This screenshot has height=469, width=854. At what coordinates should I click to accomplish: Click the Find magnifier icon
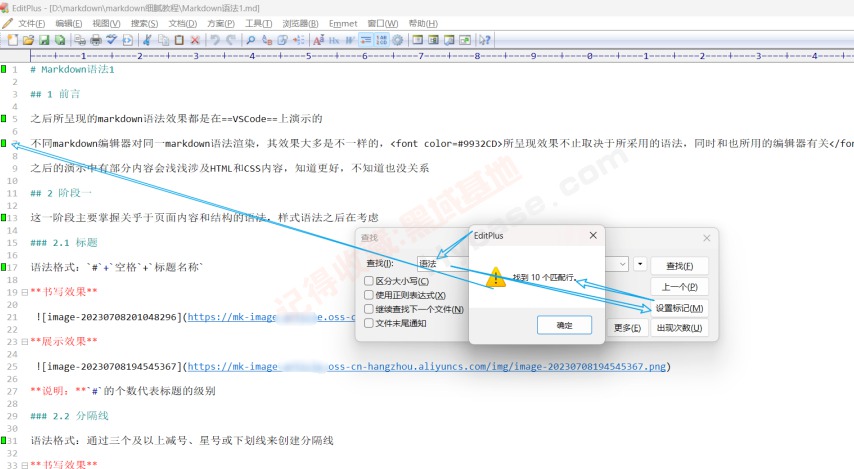click(x=251, y=40)
